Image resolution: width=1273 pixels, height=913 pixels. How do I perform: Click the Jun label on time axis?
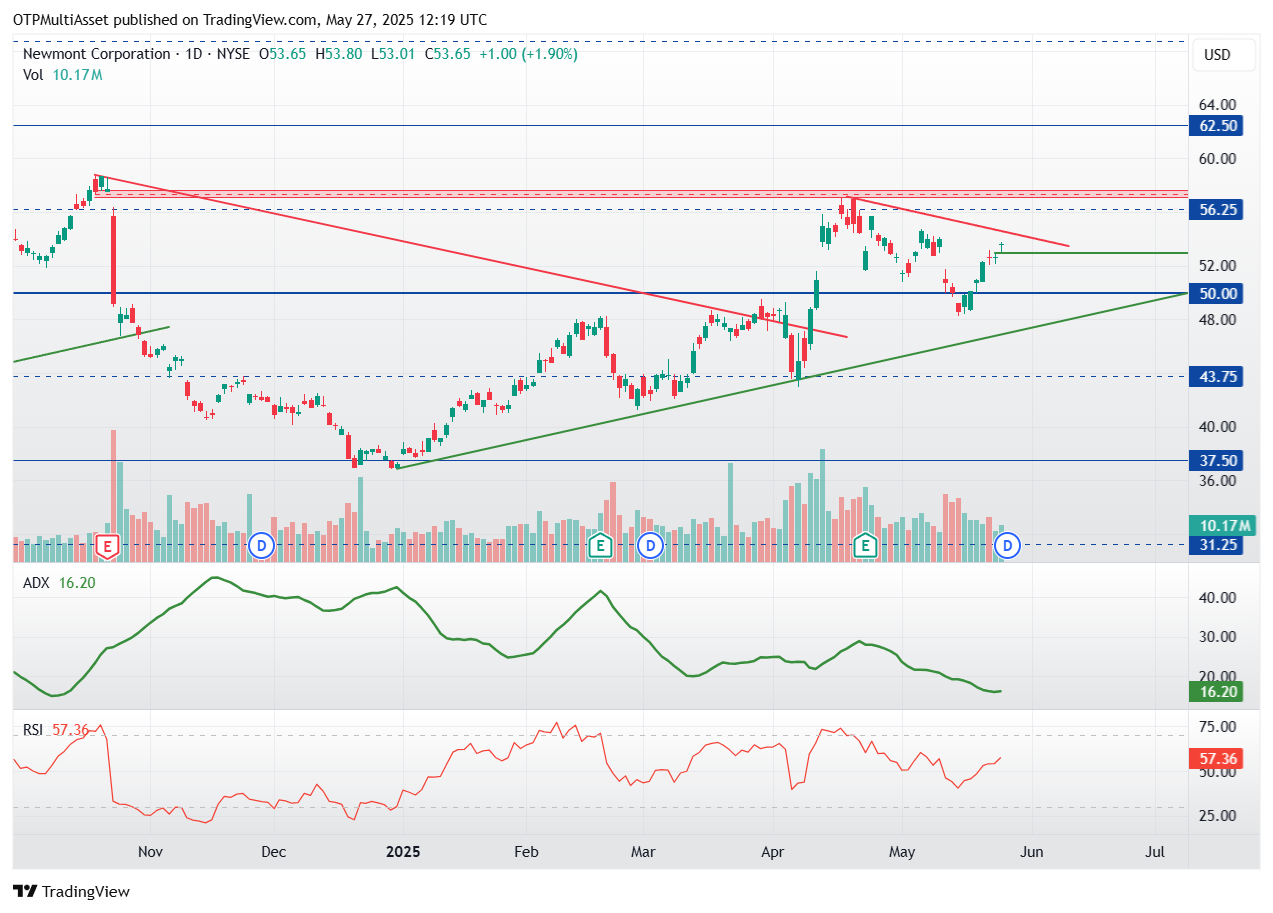(x=1032, y=852)
